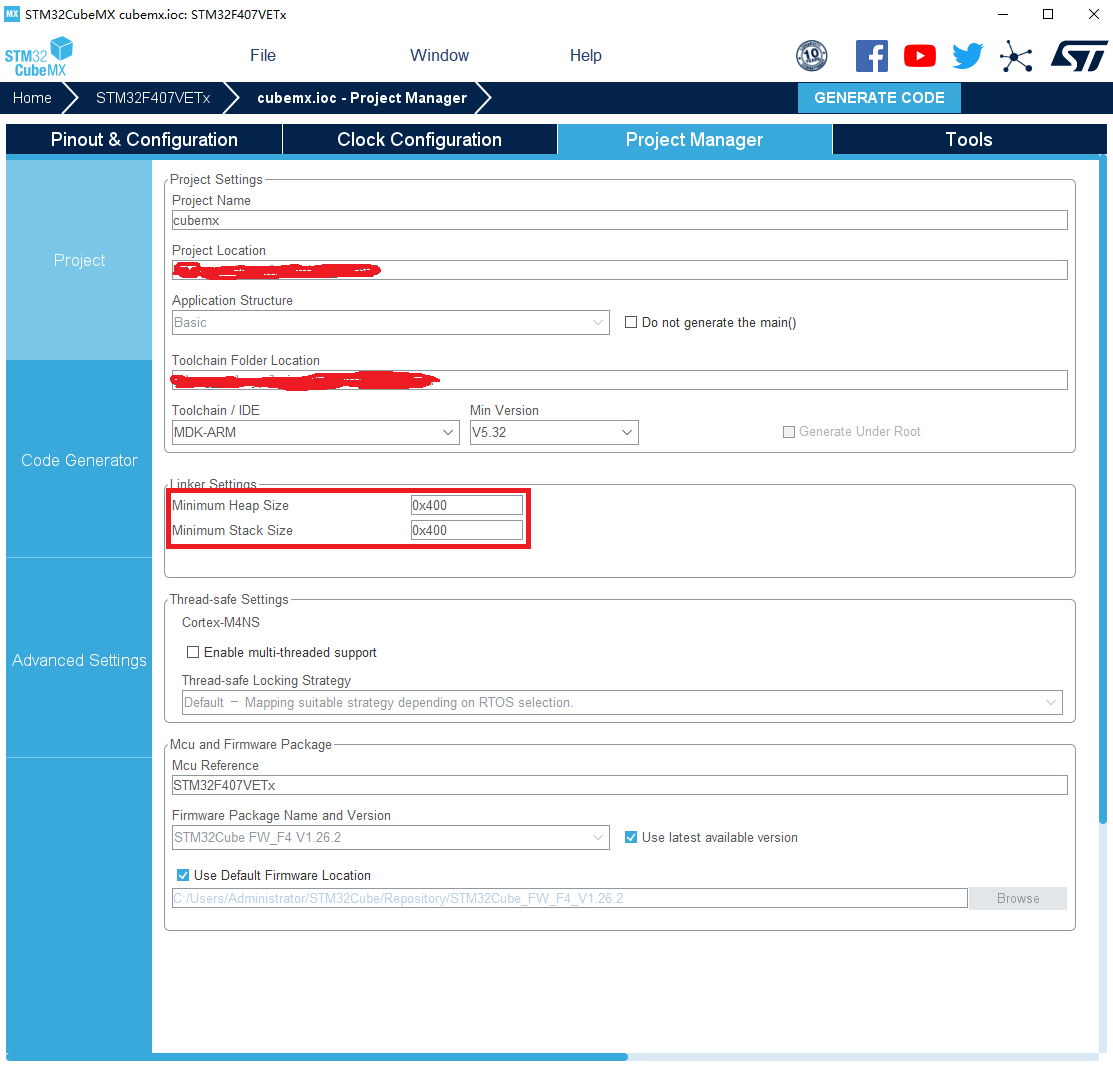
Task: Click cubemx.ioc - Project Manager breadcrumb
Action: click(x=362, y=98)
